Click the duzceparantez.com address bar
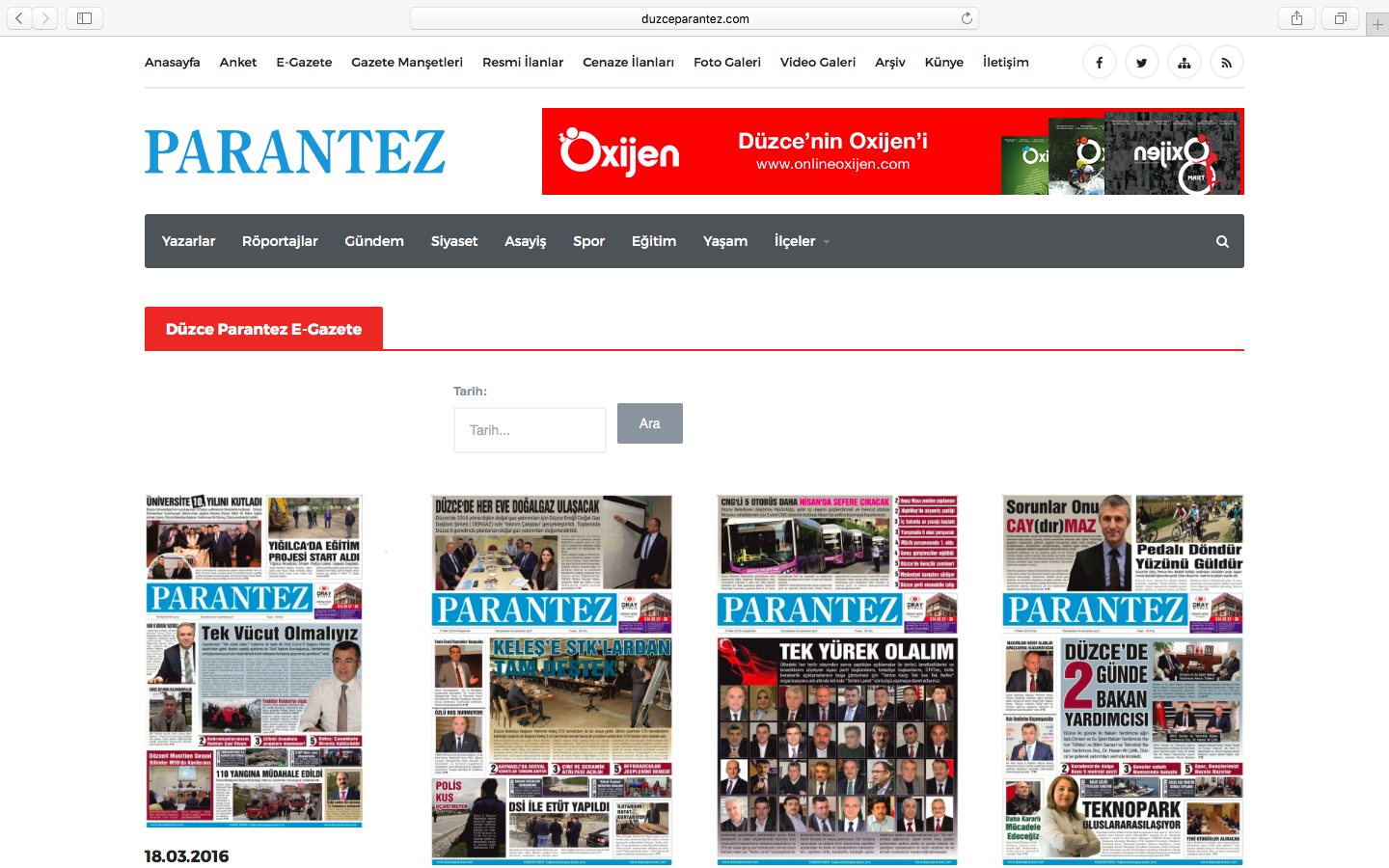1389x868 pixels. pos(694,18)
